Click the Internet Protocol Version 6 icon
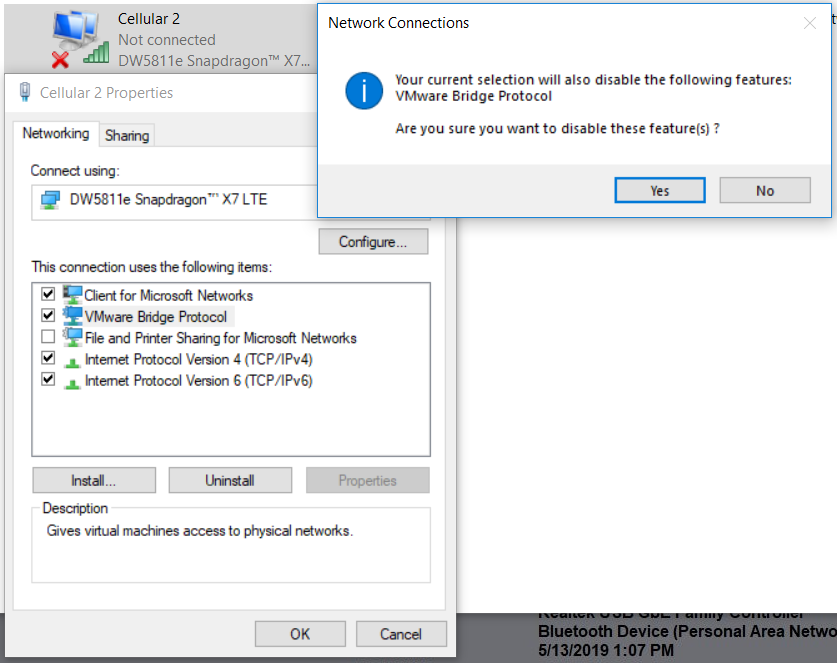The height and width of the screenshot is (663, 837). pos(70,379)
